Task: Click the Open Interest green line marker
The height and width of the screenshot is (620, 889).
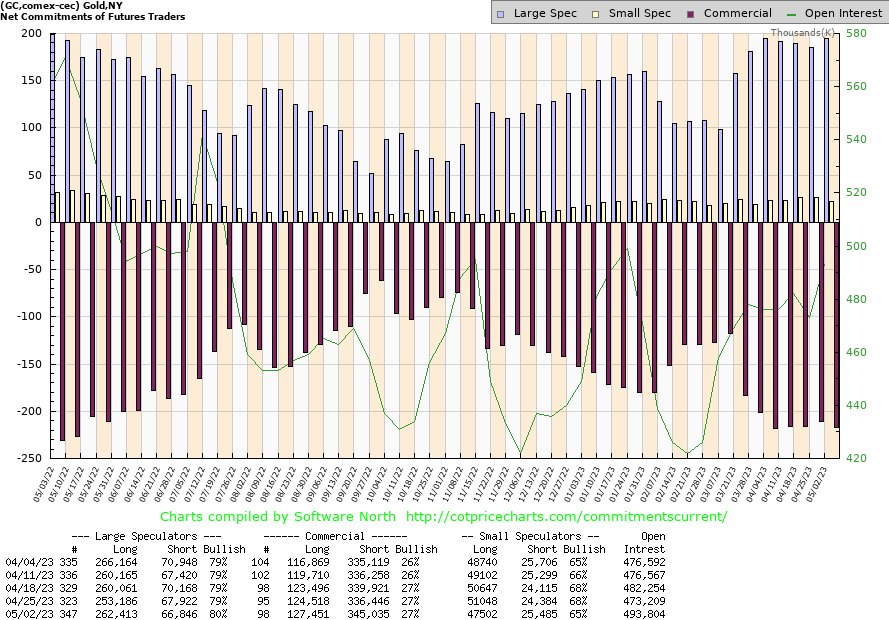Action: tap(794, 14)
